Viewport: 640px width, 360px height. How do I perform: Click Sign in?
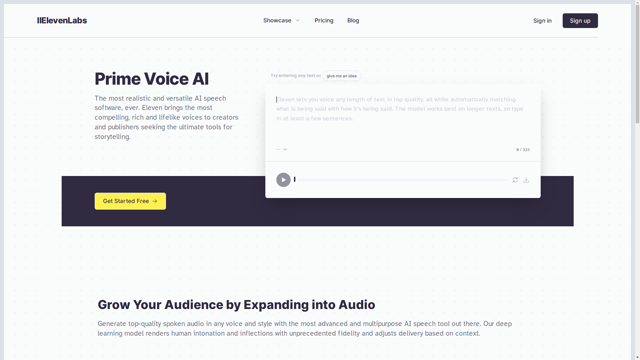tap(542, 21)
